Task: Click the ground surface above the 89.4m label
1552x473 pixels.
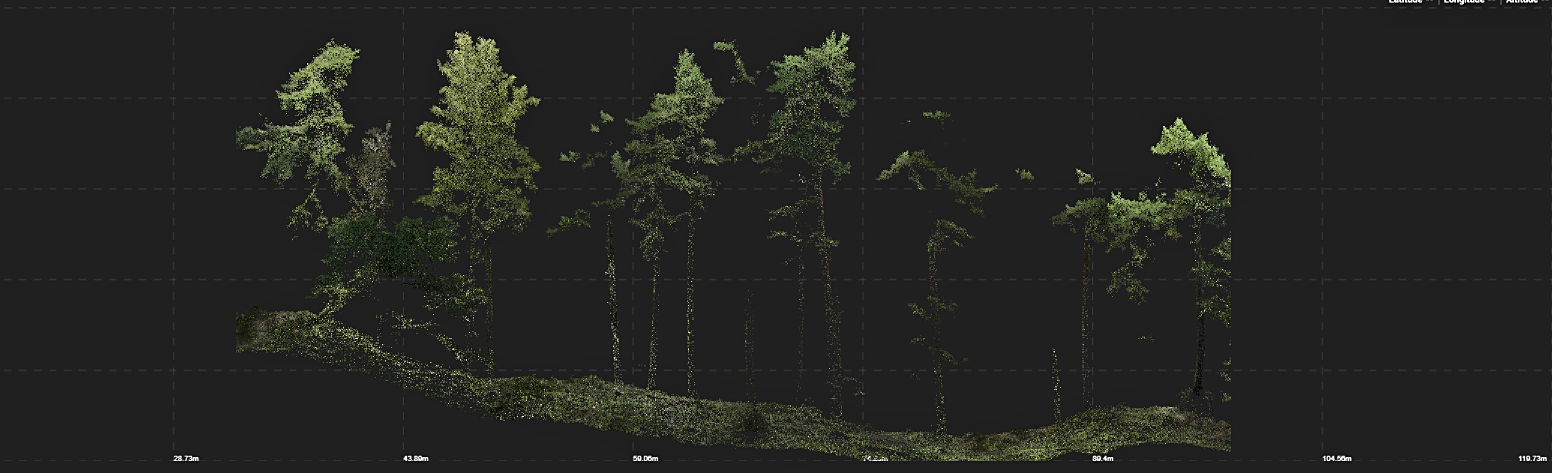Action: tap(1102, 425)
